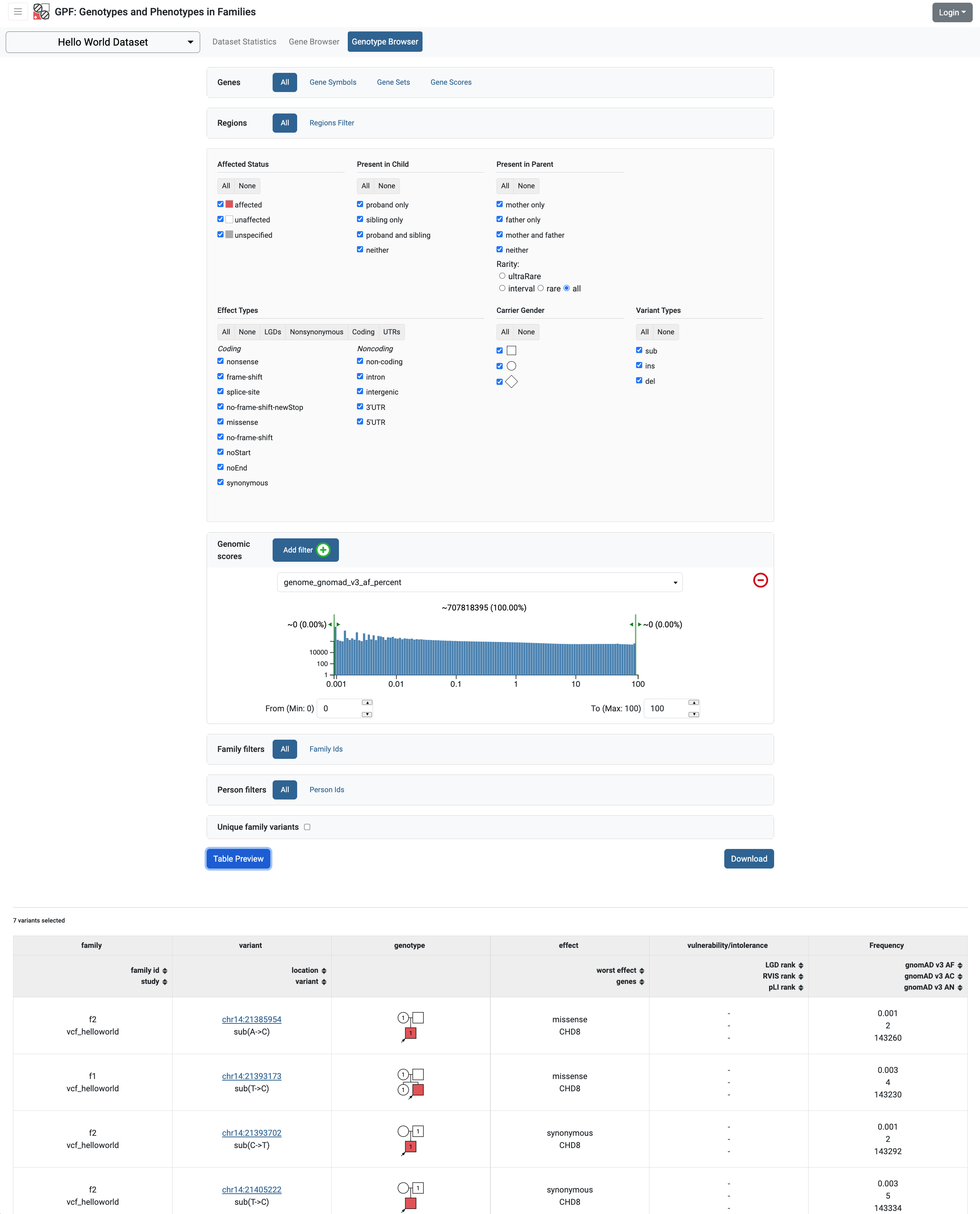980x1214 pixels.
Task: Decrement the From minimum value stepper
Action: coord(367,714)
